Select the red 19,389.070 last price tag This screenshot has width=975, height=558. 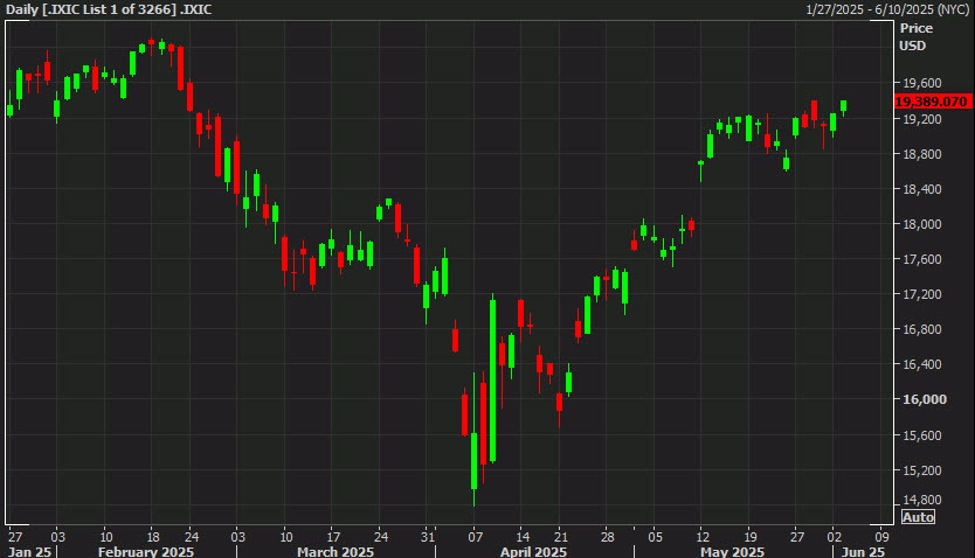click(x=931, y=102)
